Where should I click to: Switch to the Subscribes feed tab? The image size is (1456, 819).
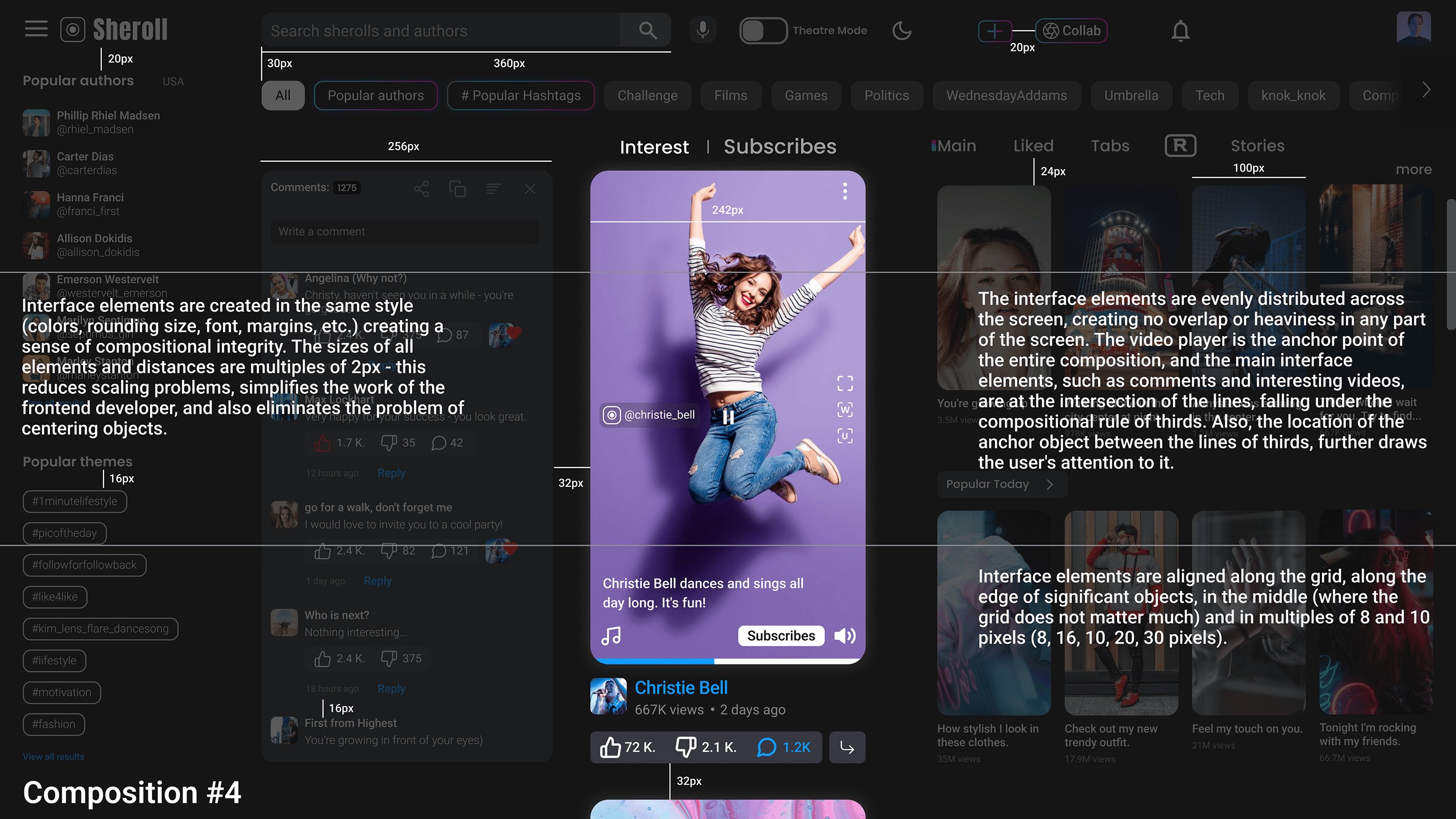coord(779,147)
